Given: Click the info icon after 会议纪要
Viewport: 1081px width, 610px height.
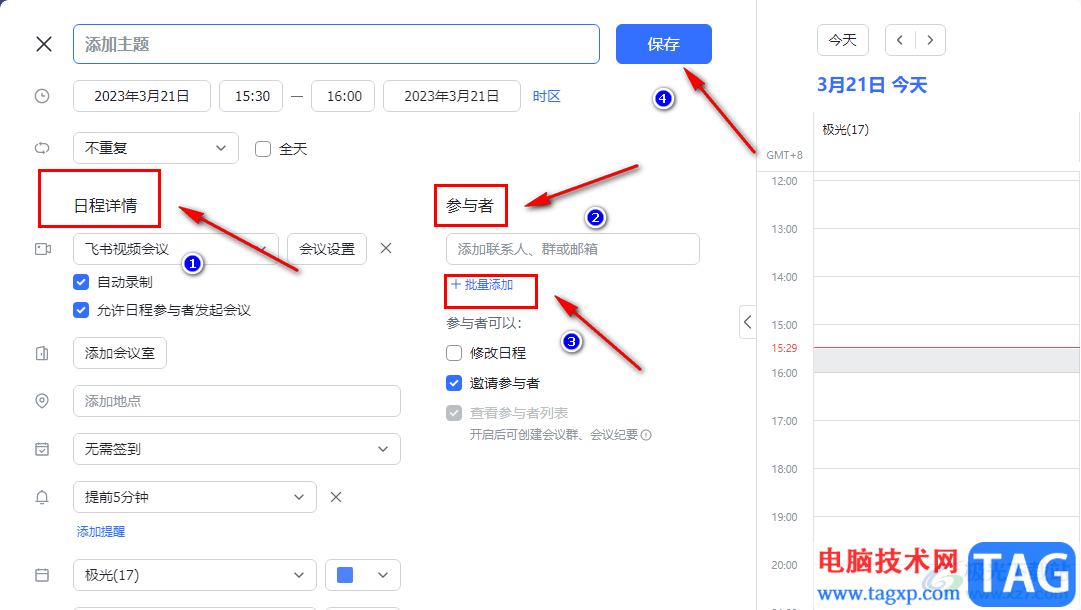Looking at the screenshot, I should [646, 435].
